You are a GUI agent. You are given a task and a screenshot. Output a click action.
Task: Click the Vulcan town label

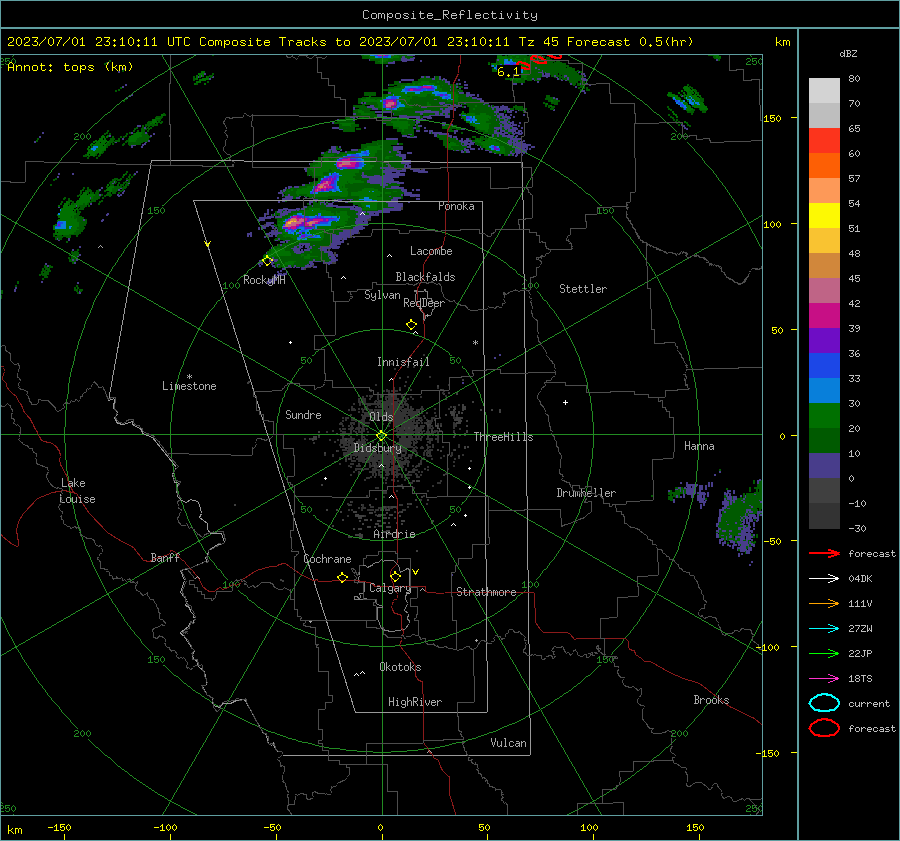point(508,743)
